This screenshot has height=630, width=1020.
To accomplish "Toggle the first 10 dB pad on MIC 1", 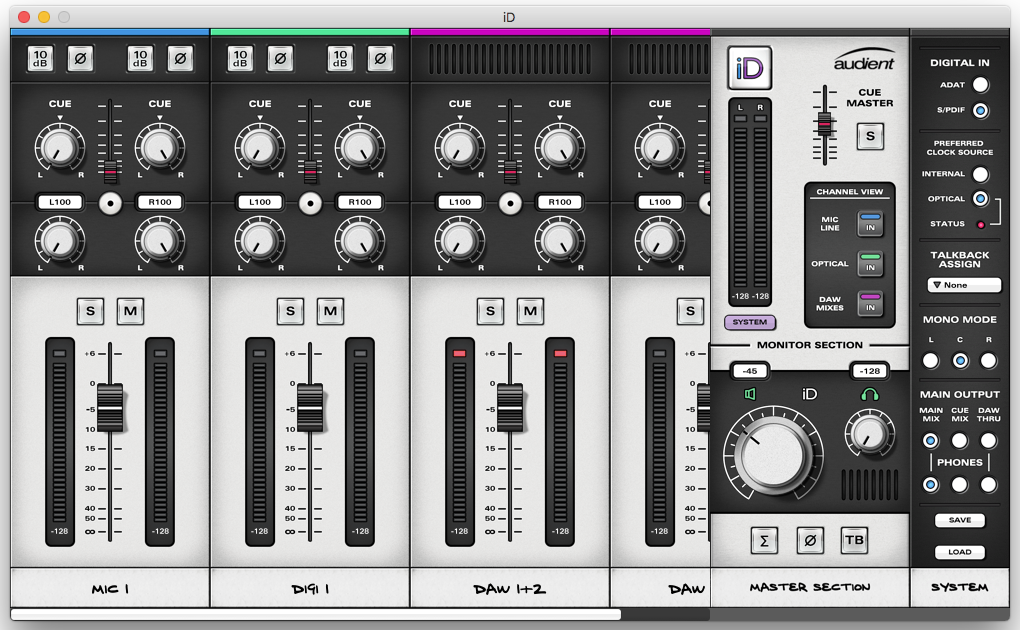I will point(40,59).
